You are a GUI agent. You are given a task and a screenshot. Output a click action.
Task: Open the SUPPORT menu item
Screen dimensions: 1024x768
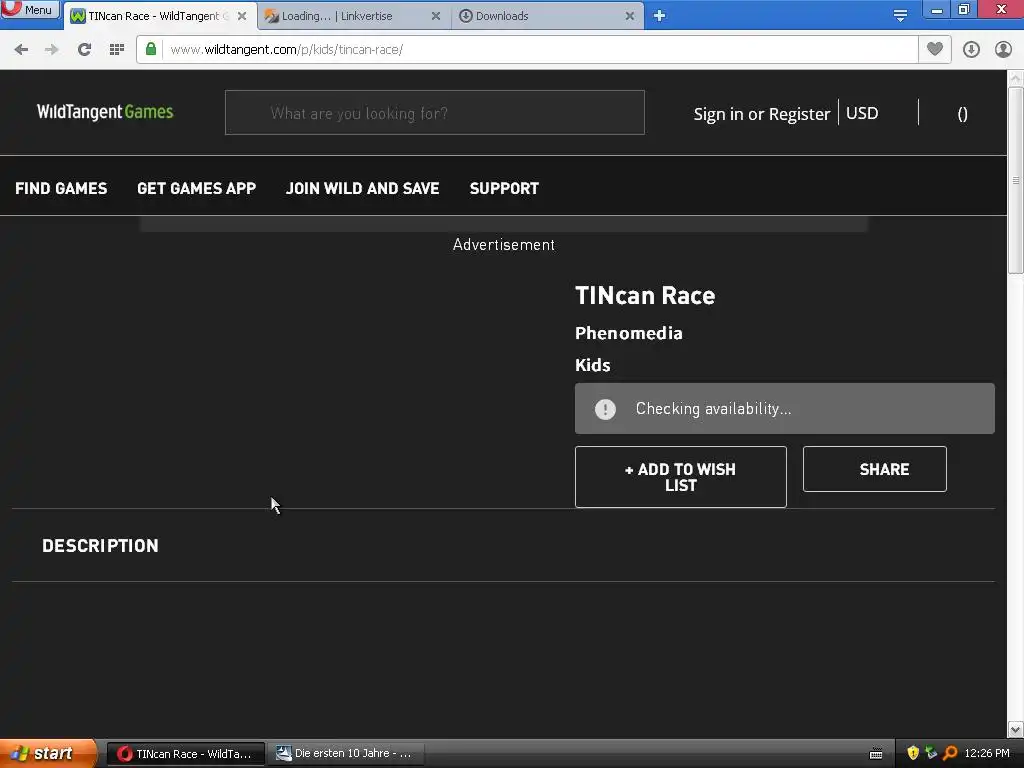504,189
